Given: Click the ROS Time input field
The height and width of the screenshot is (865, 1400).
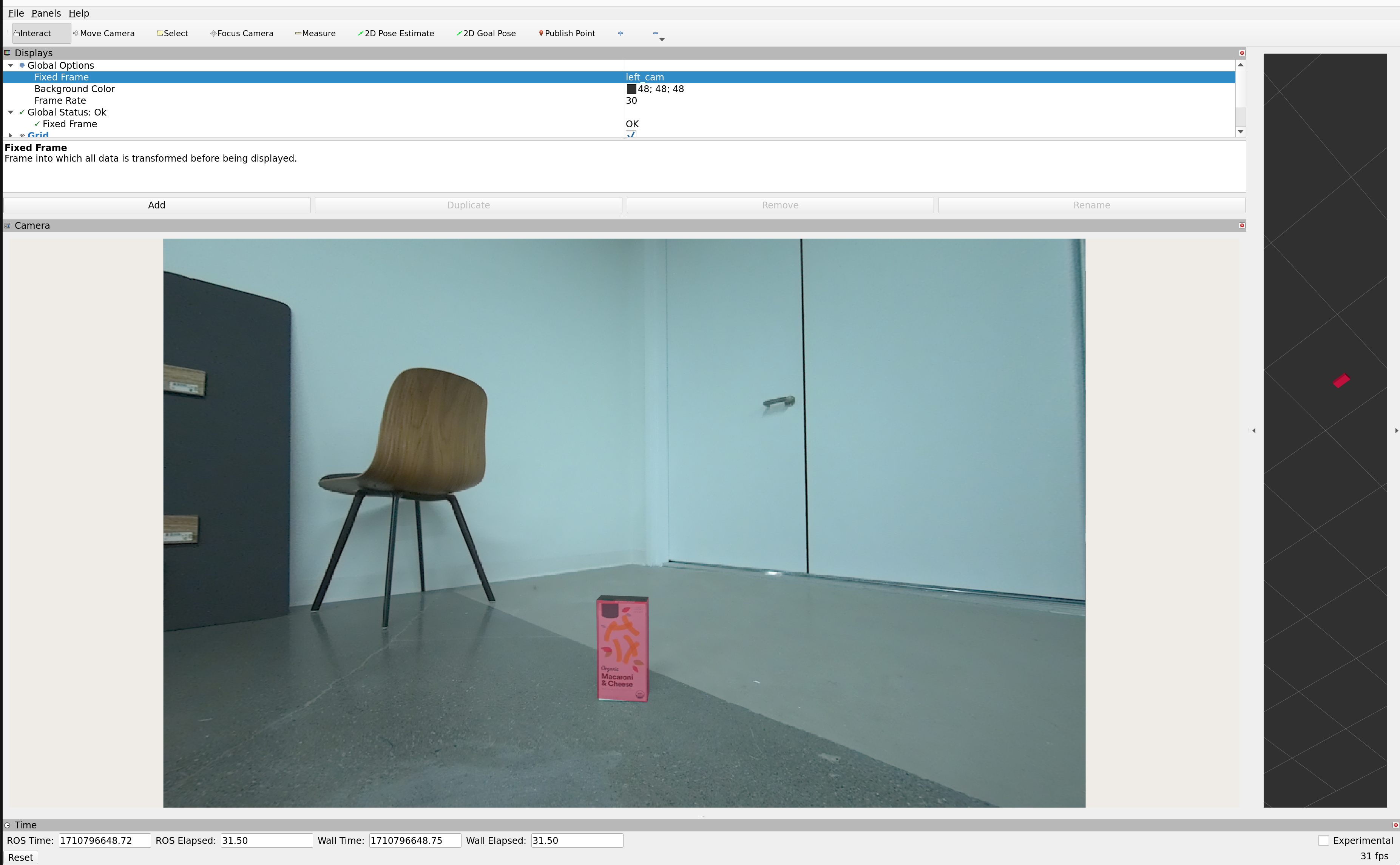Looking at the screenshot, I should click(104, 840).
